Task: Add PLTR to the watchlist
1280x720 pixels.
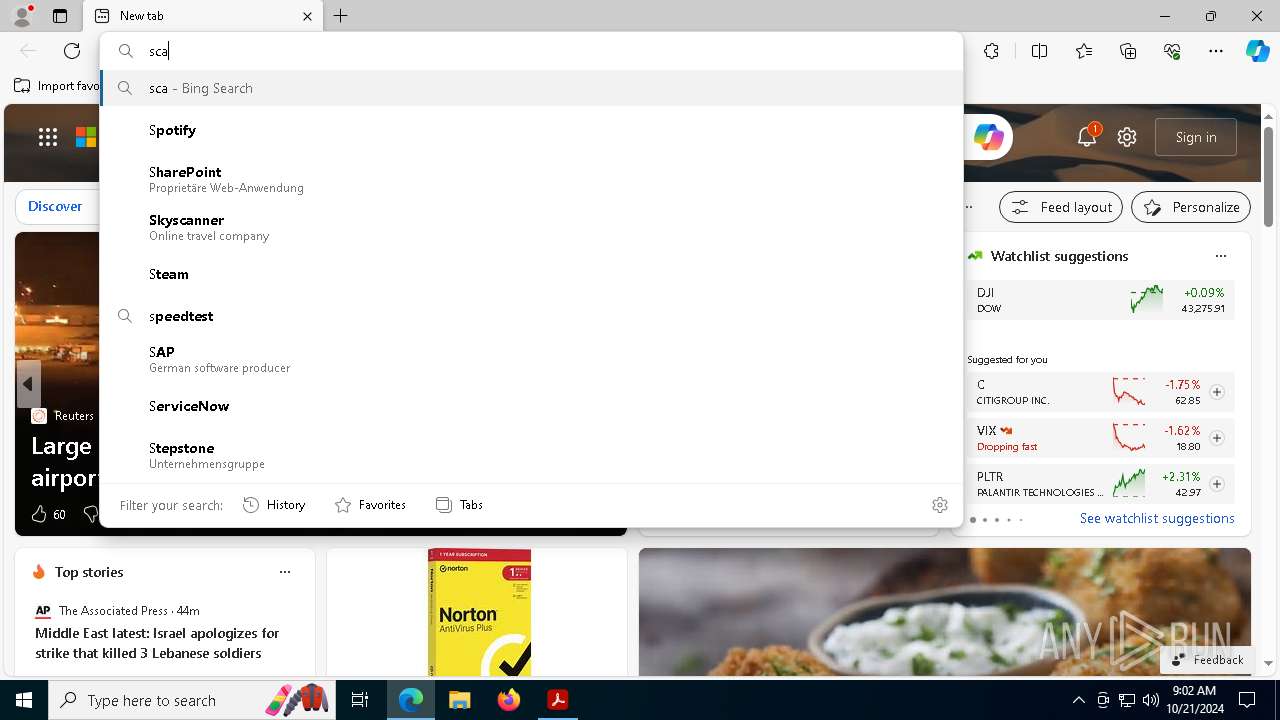Action: point(1217,484)
